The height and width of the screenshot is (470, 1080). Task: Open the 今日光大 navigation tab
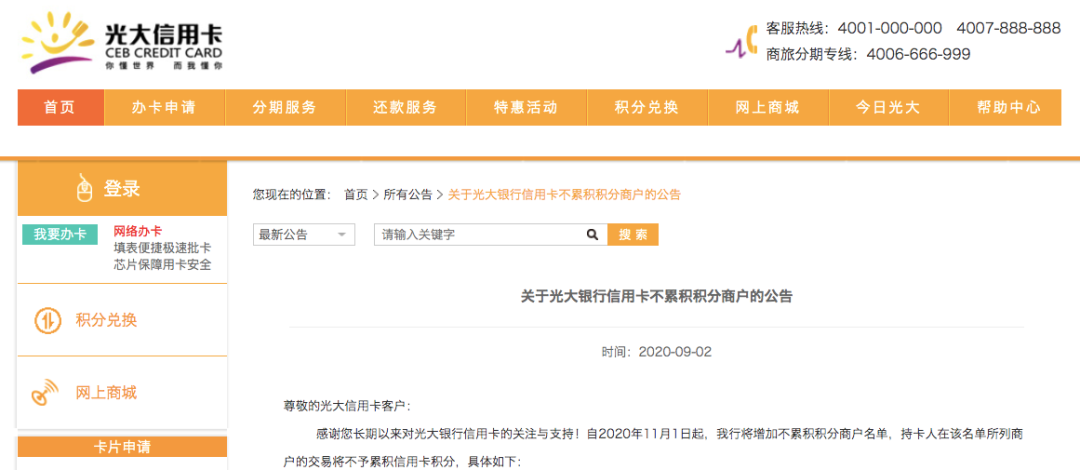click(x=889, y=108)
